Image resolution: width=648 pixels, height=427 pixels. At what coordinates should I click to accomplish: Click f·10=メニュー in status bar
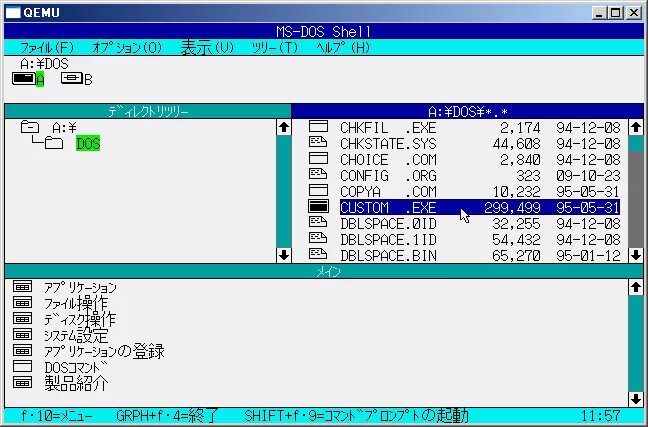click(57, 415)
